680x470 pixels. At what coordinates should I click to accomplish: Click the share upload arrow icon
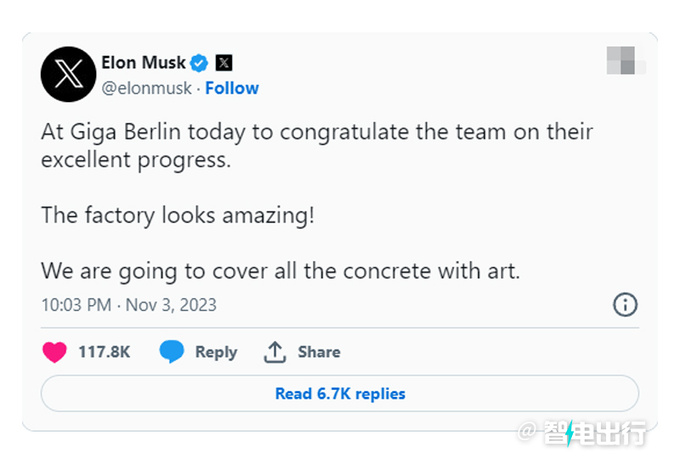click(x=275, y=352)
